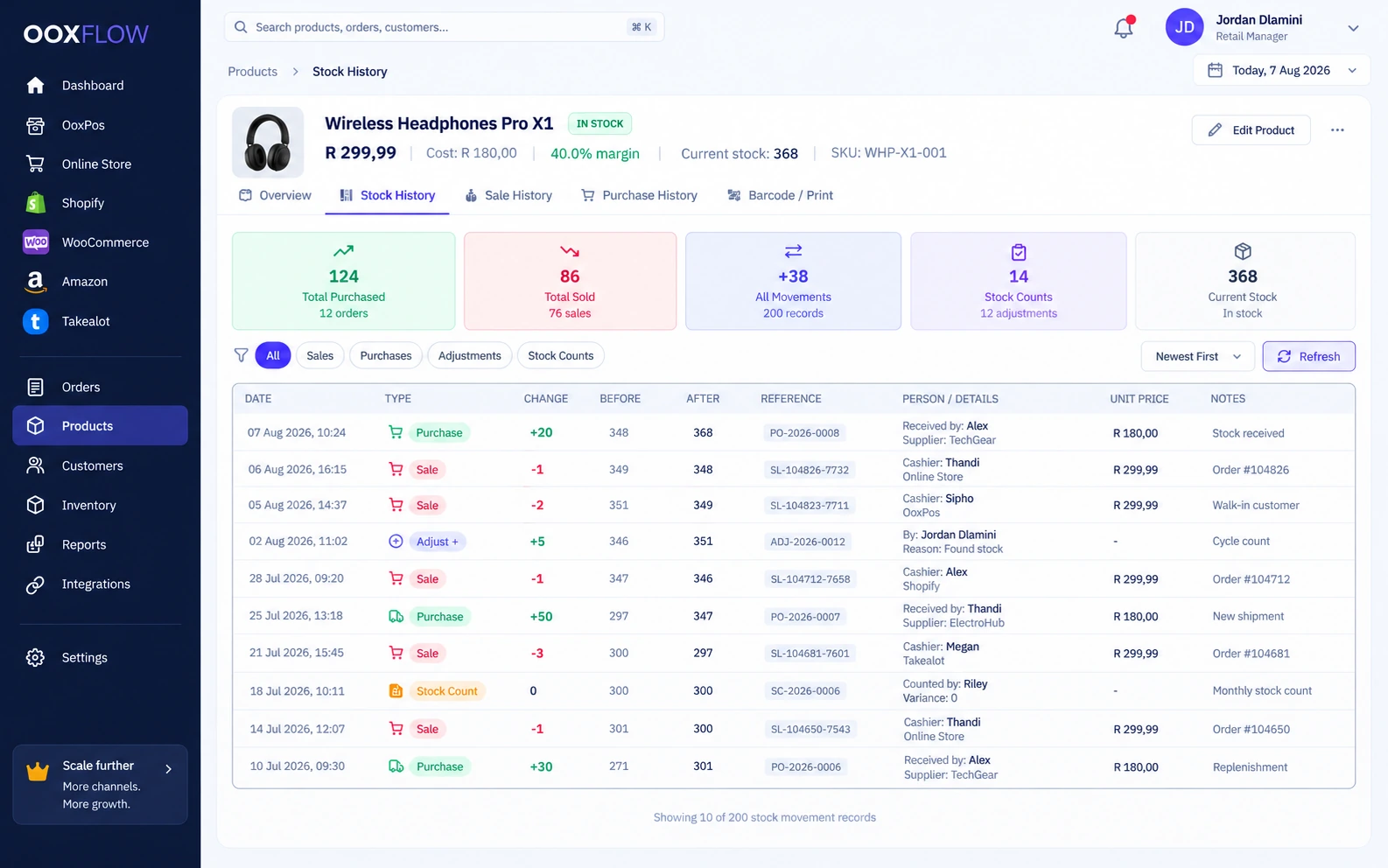This screenshot has height=868, width=1388.
Task: Open the WooCommerce channel icon
Action: pos(36,242)
